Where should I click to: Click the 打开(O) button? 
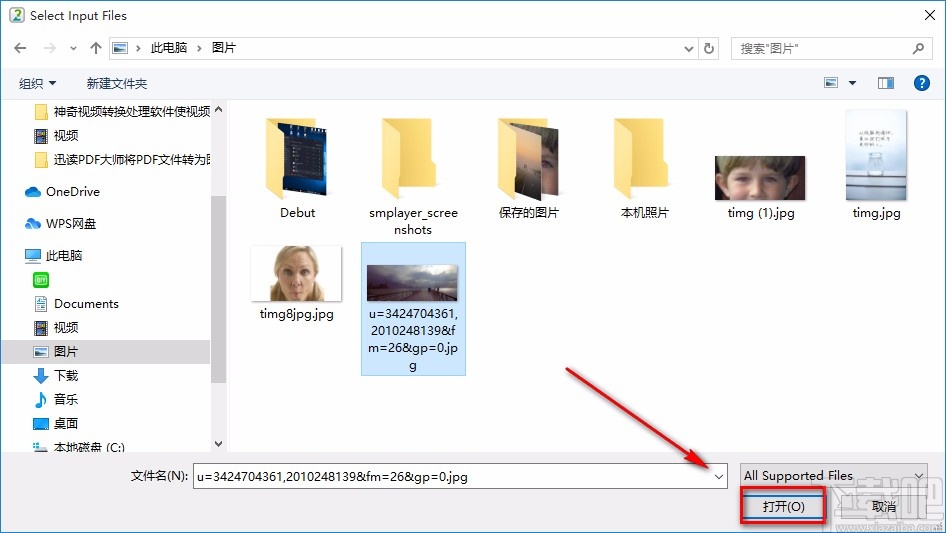(783, 506)
